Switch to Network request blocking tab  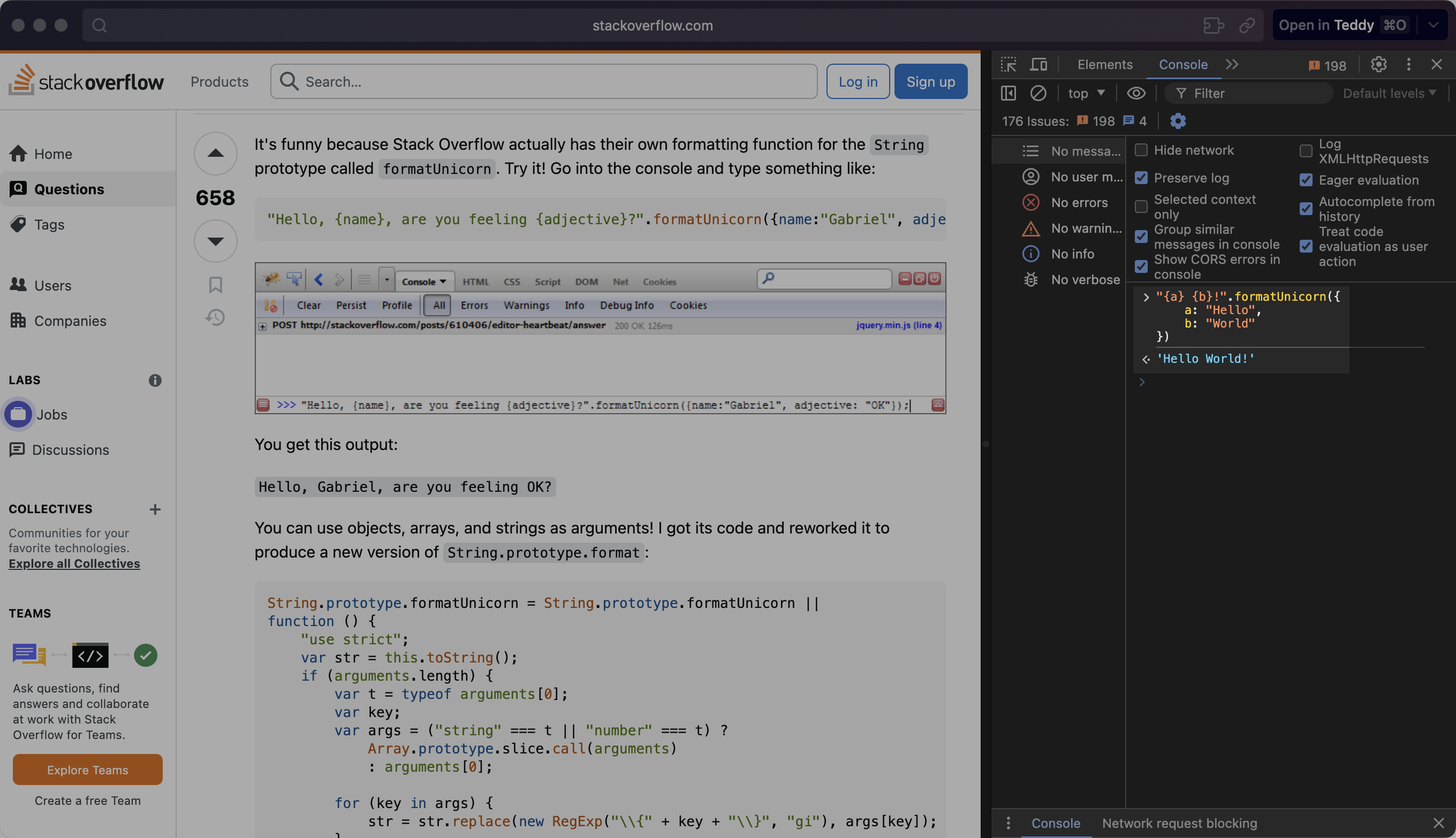1179,823
